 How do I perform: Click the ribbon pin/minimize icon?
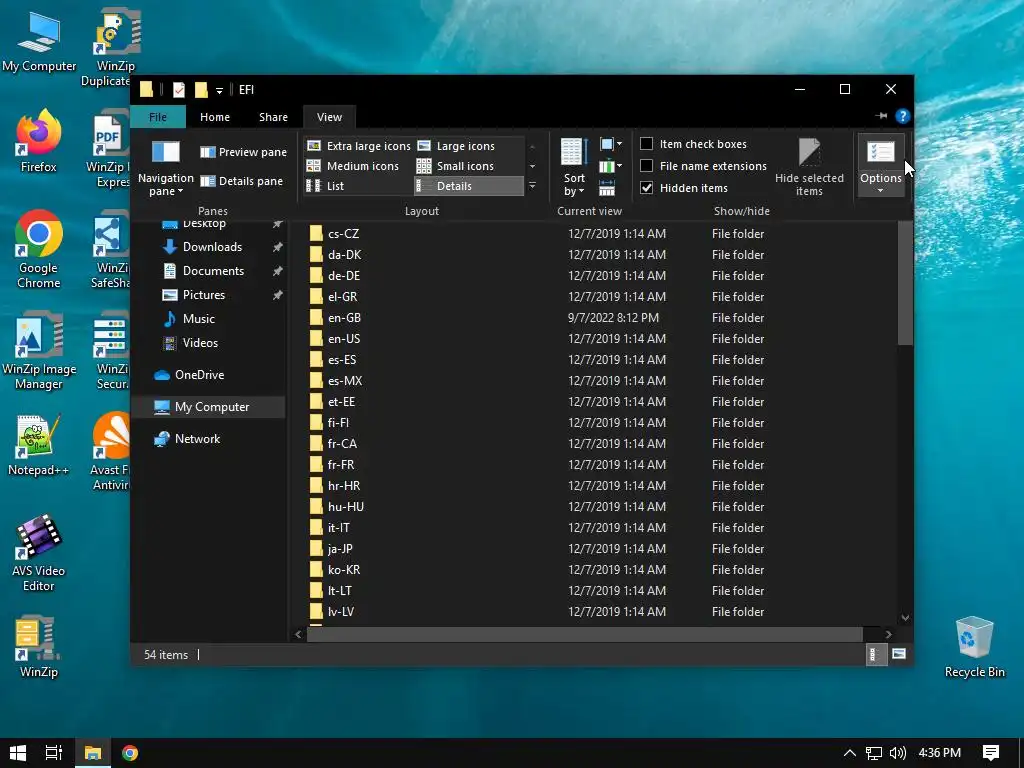(881, 116)
